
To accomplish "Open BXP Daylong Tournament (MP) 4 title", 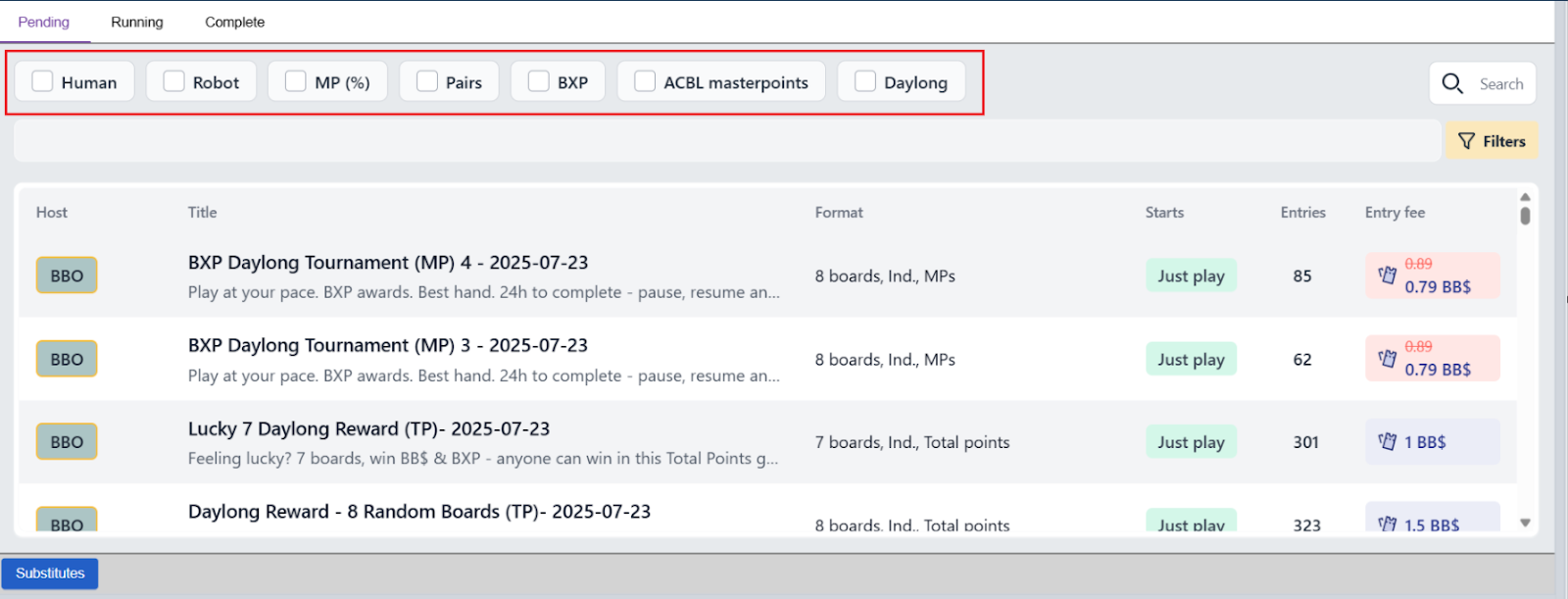I will pos(388,263).
